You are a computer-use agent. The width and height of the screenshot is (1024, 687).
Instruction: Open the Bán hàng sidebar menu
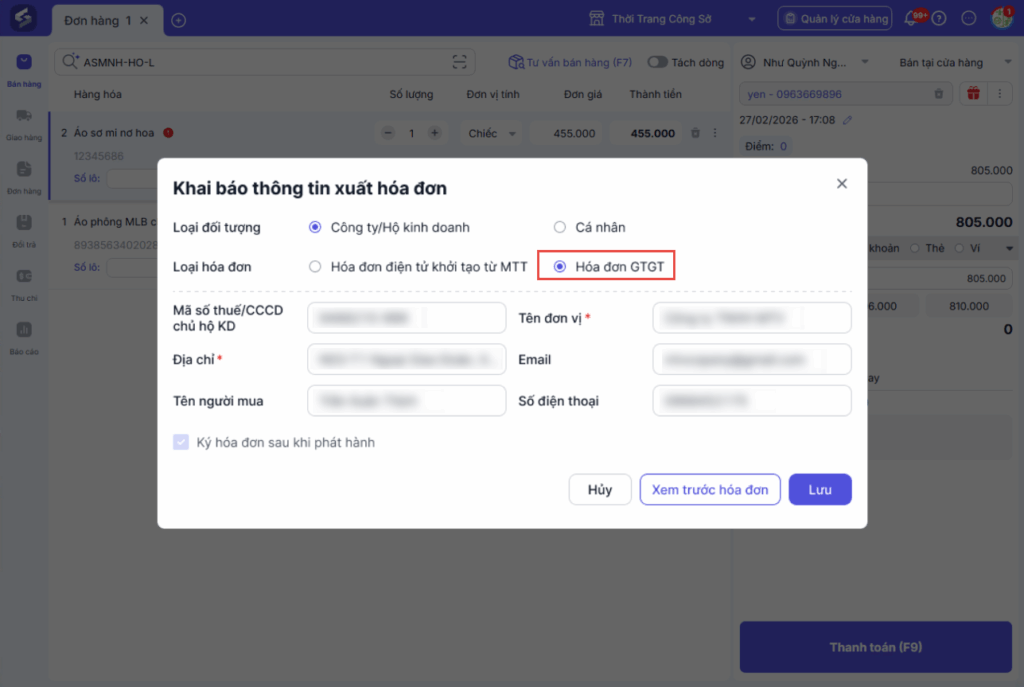coord(24,68)
